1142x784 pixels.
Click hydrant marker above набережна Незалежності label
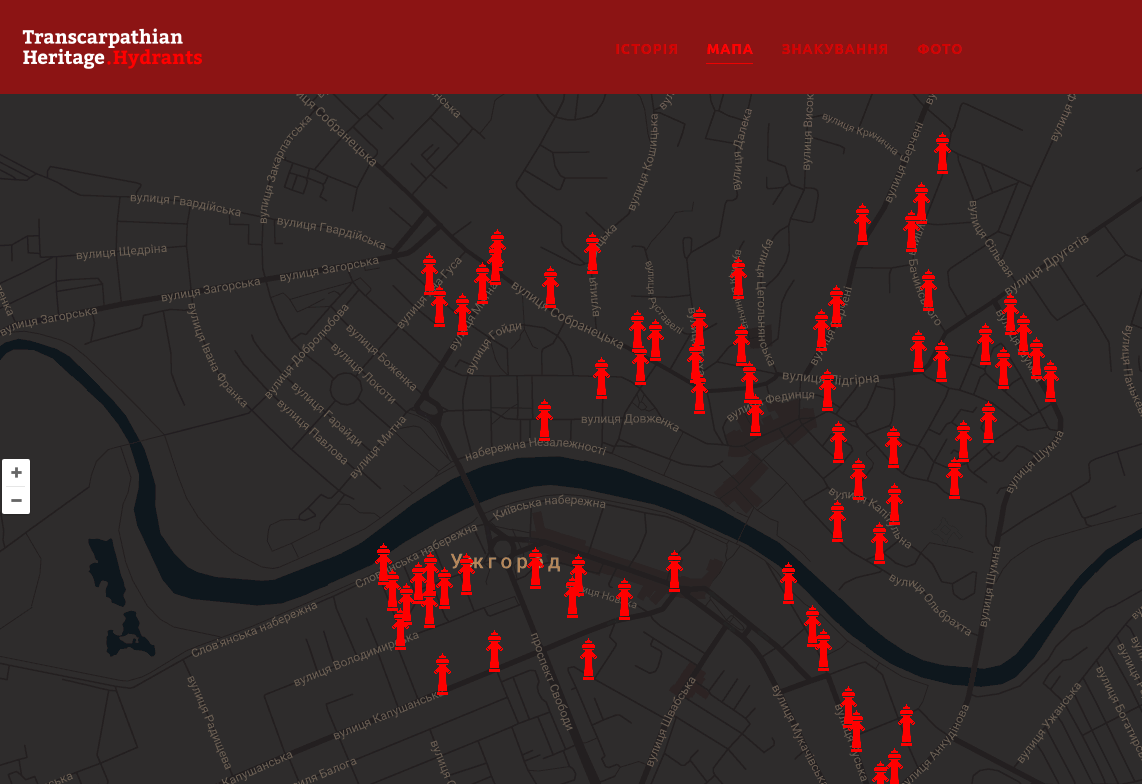coord(544,421)
